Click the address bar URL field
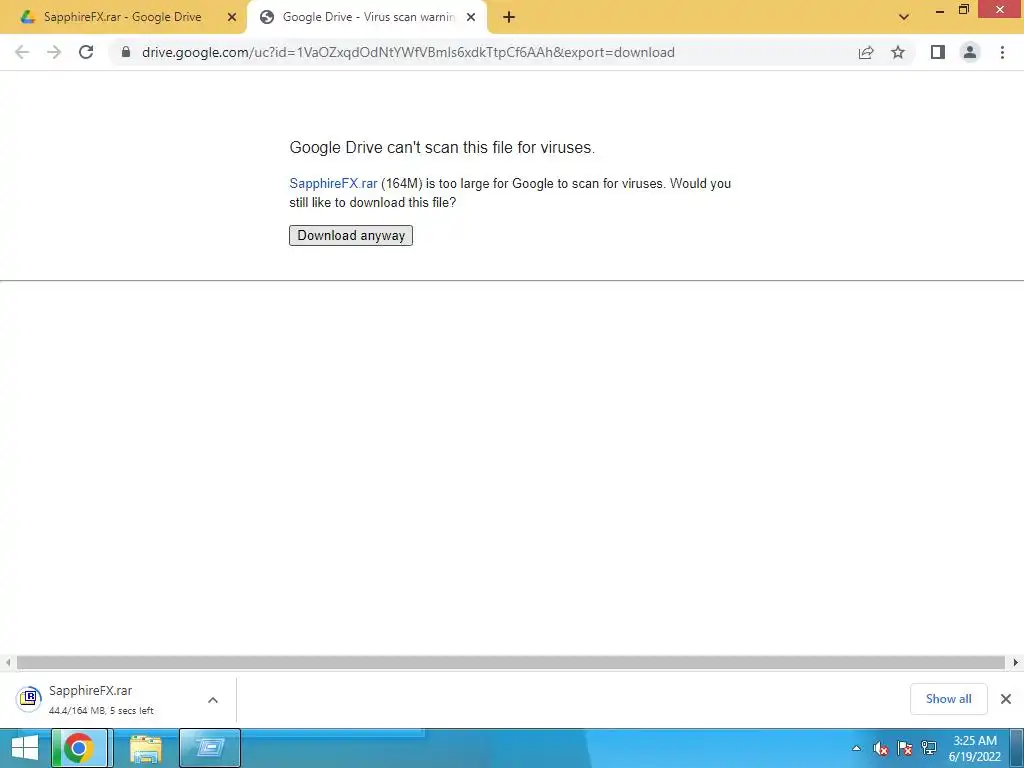1024x768 pixels. tap(408, 52)
